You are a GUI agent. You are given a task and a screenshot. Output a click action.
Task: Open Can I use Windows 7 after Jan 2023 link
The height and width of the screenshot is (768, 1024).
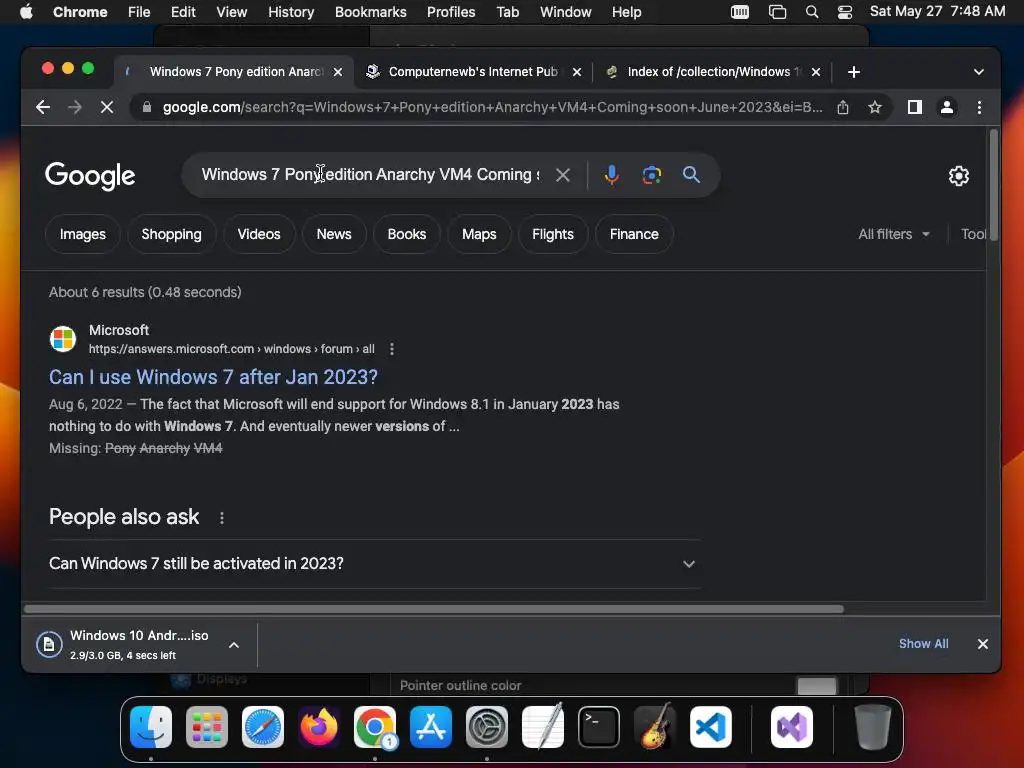coord(213,377)
